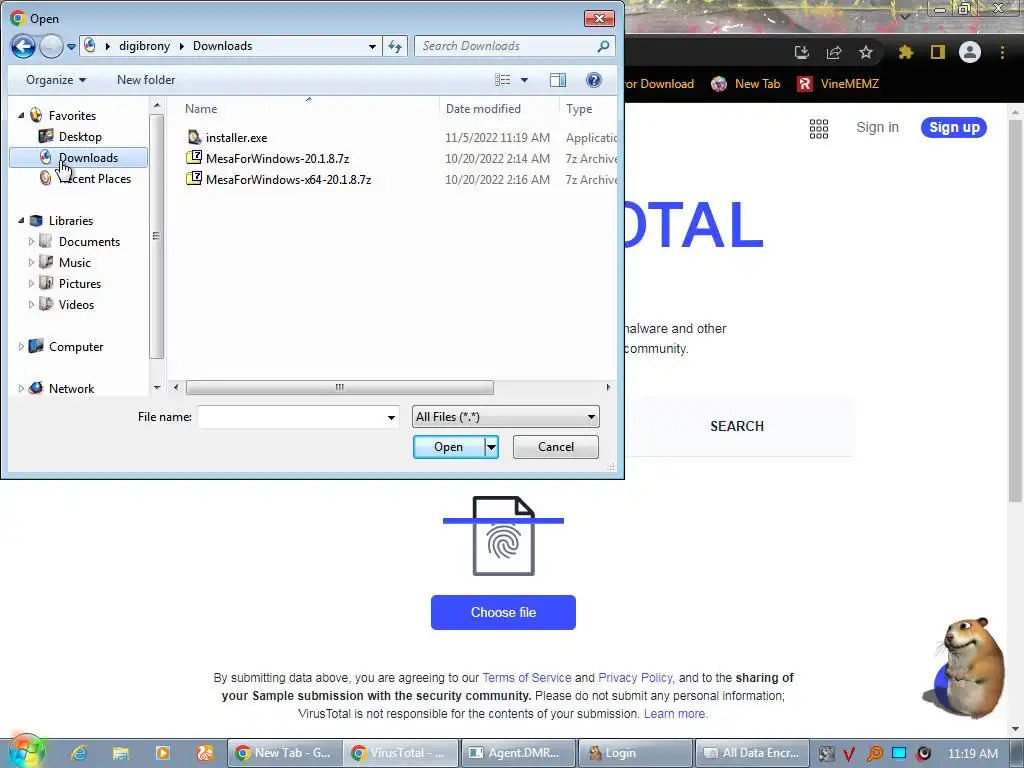Go back in the Open dialog

(x=23, y=46)
